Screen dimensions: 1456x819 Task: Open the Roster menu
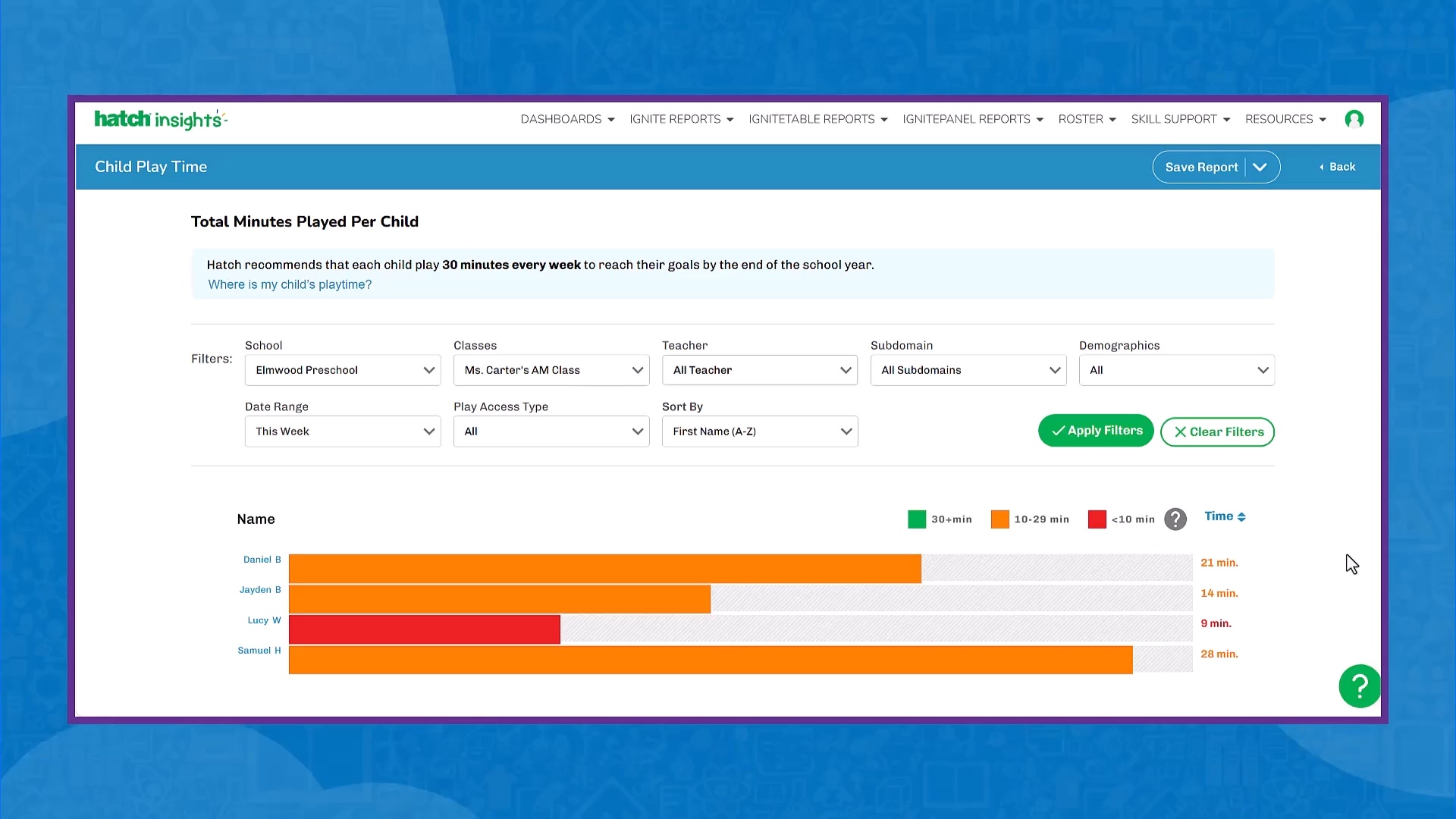point(1087,119)
